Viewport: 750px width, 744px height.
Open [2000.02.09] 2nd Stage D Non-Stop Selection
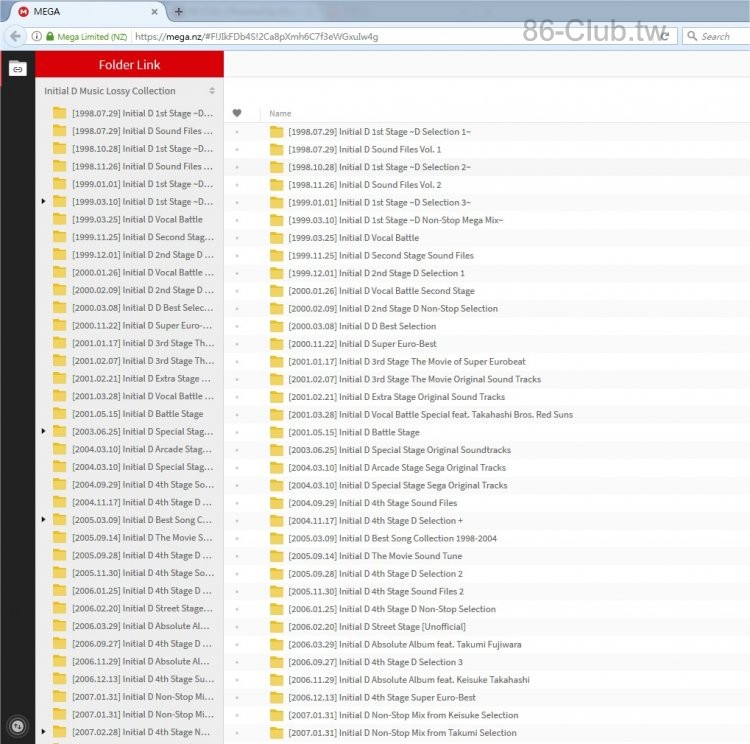[x=393, y=309]
